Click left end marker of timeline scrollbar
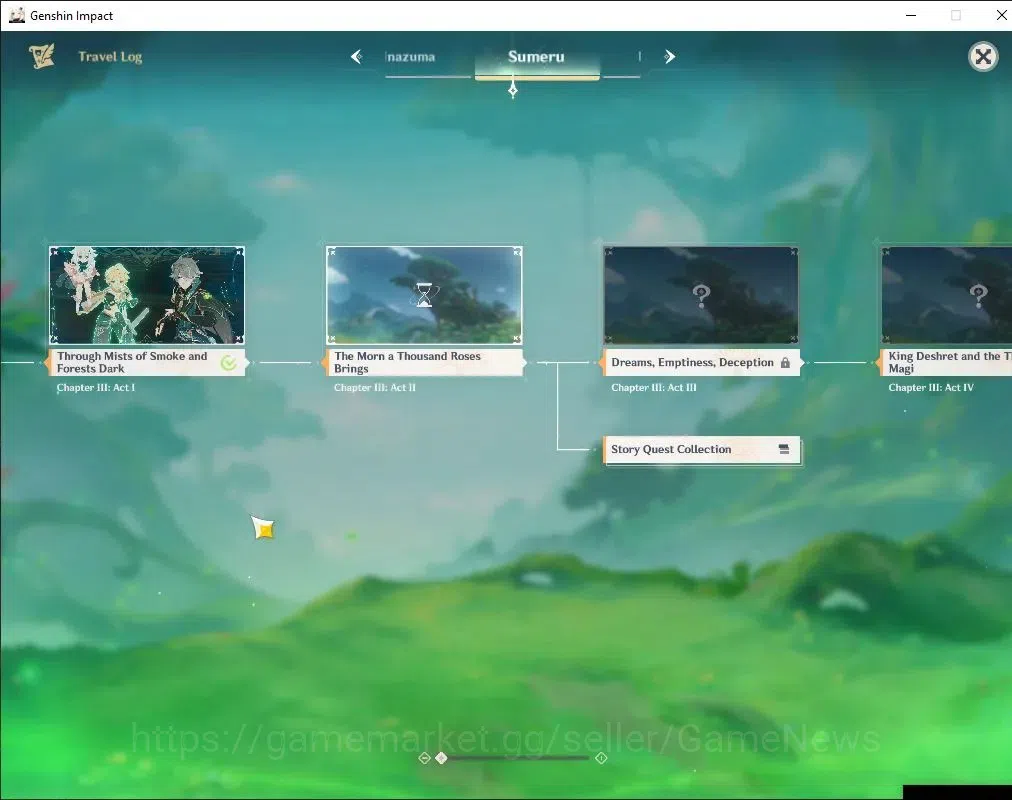Image resolution: width=1012 pixels, height=800 pixels. coord(424,758)
